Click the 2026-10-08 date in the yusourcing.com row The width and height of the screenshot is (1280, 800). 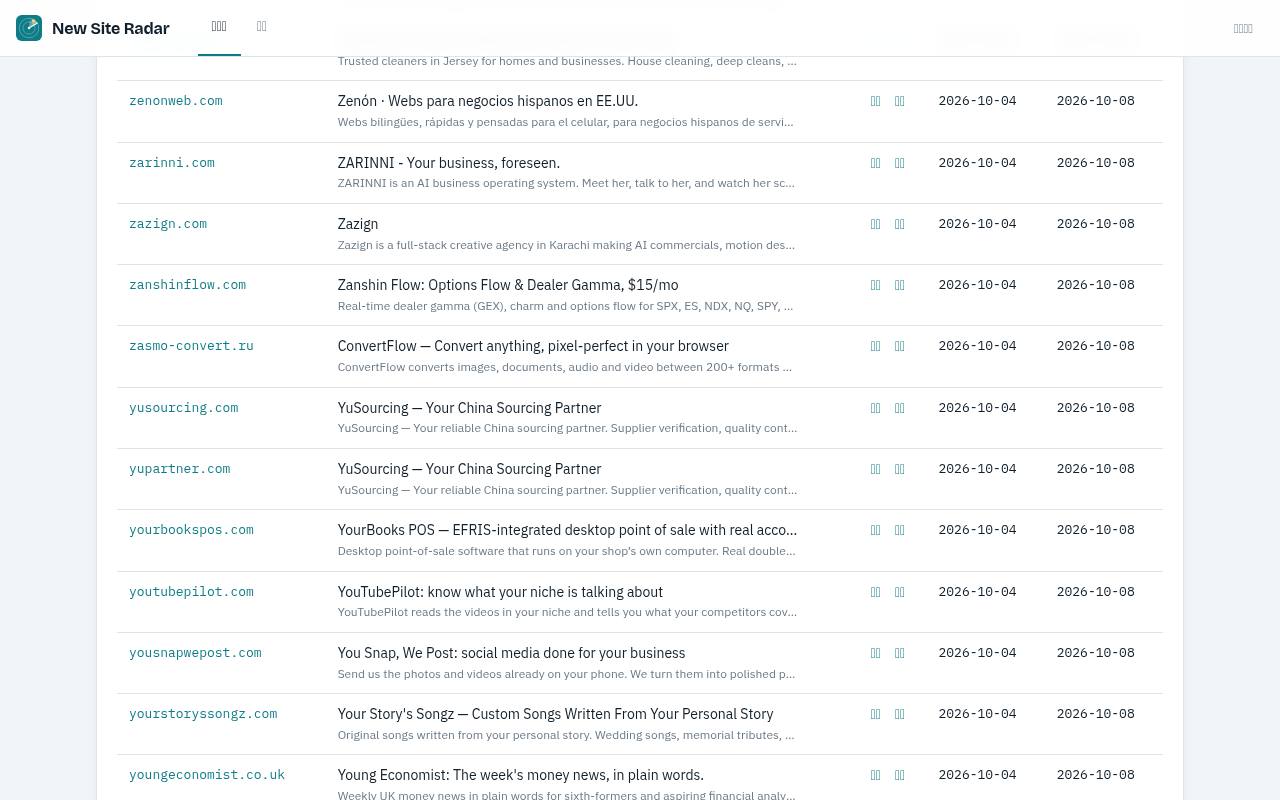click(1096, 408)
